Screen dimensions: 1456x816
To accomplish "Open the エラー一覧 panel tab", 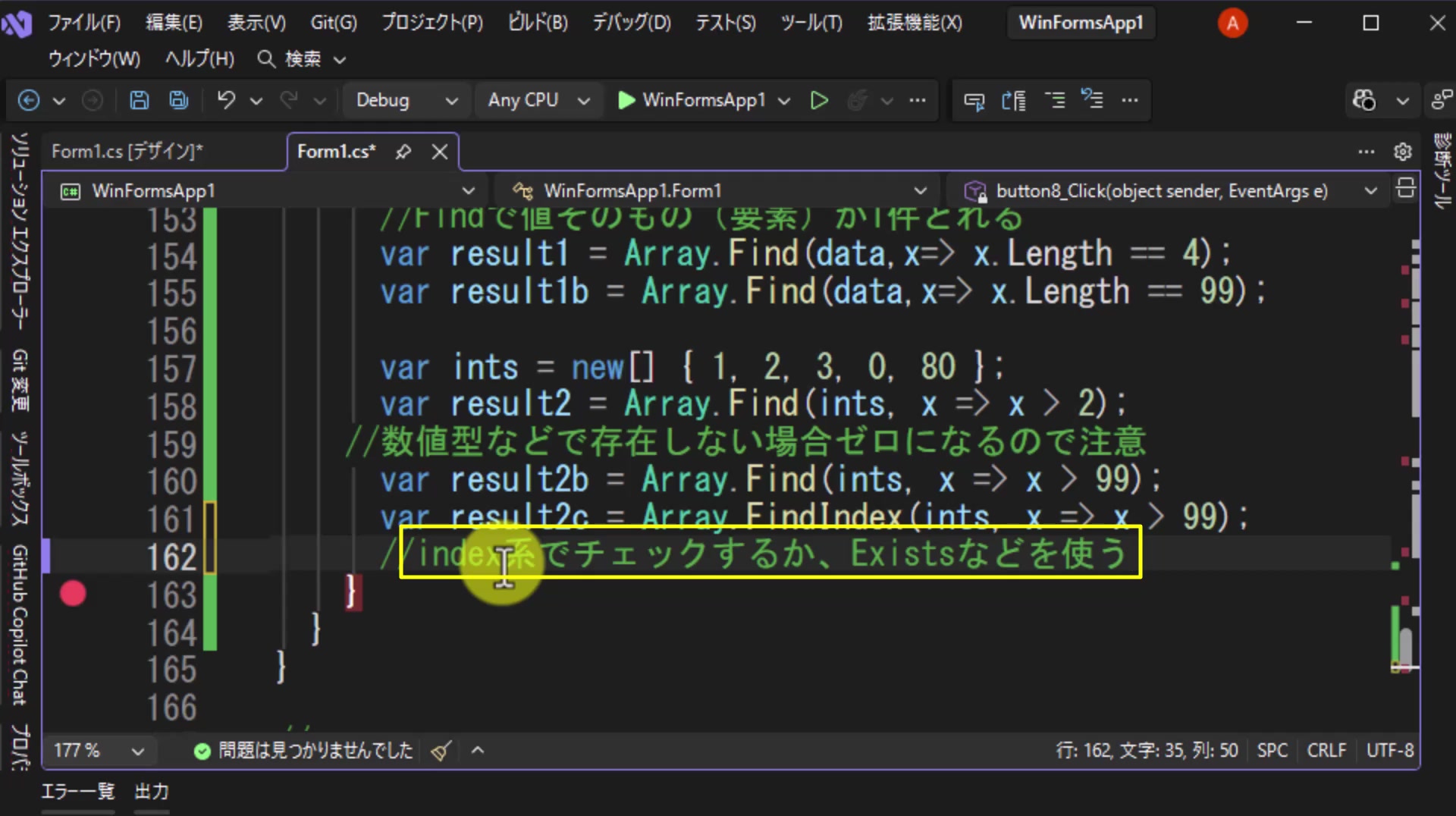I will (x=77, y=792).
